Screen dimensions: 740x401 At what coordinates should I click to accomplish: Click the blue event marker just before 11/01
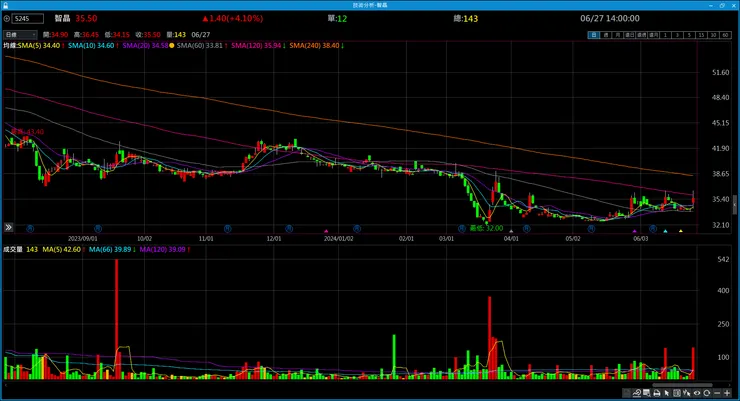click(x=227, y=228)
